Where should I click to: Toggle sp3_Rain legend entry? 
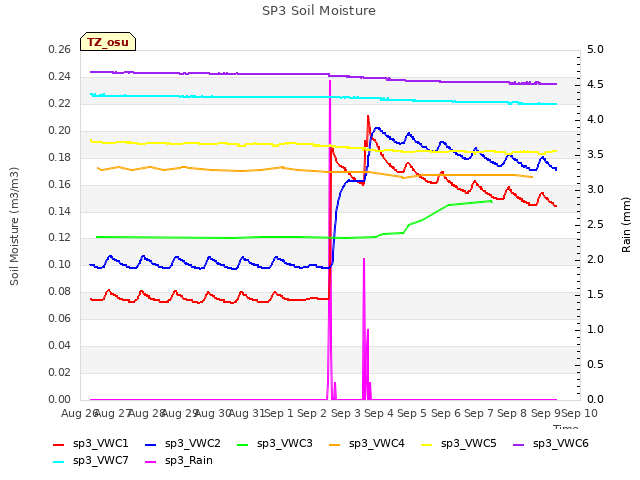click(179, 461)
